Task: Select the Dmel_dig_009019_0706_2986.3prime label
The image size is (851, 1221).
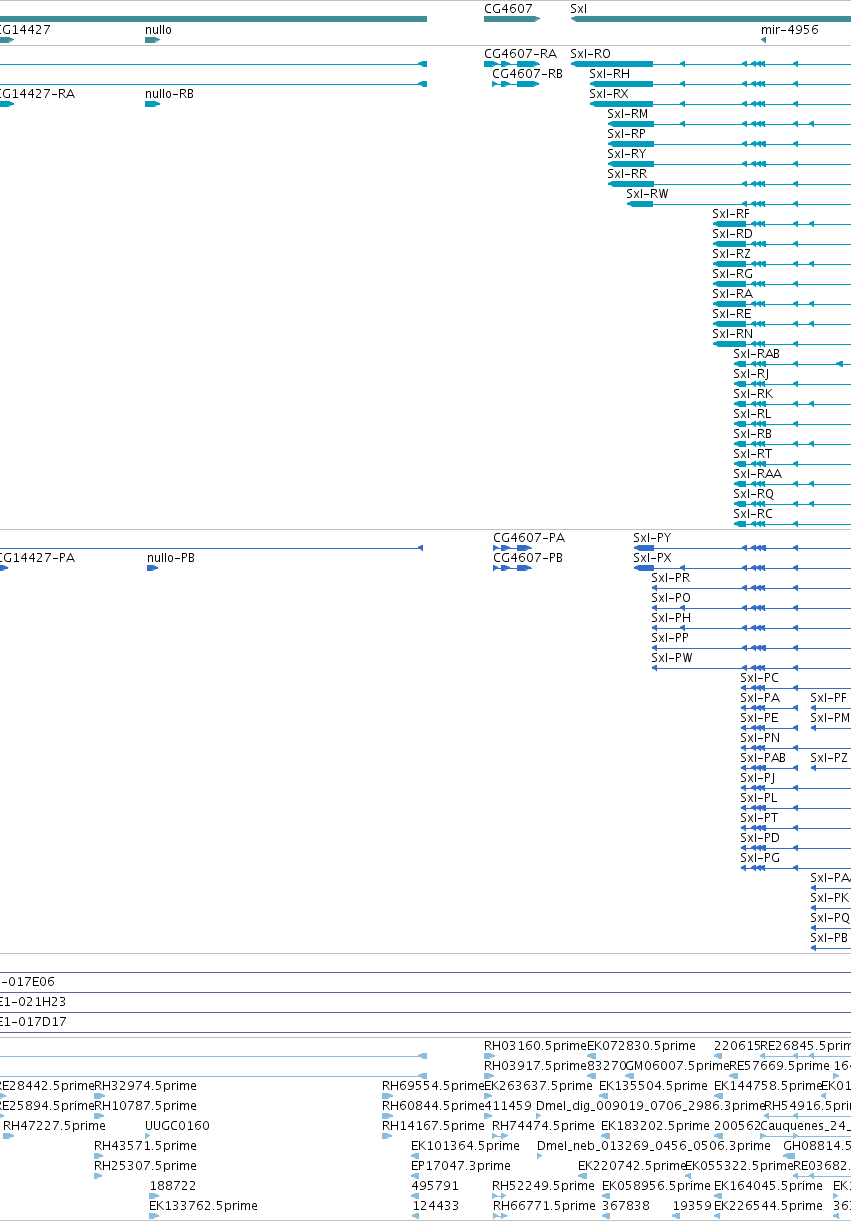Action: 650,1106
